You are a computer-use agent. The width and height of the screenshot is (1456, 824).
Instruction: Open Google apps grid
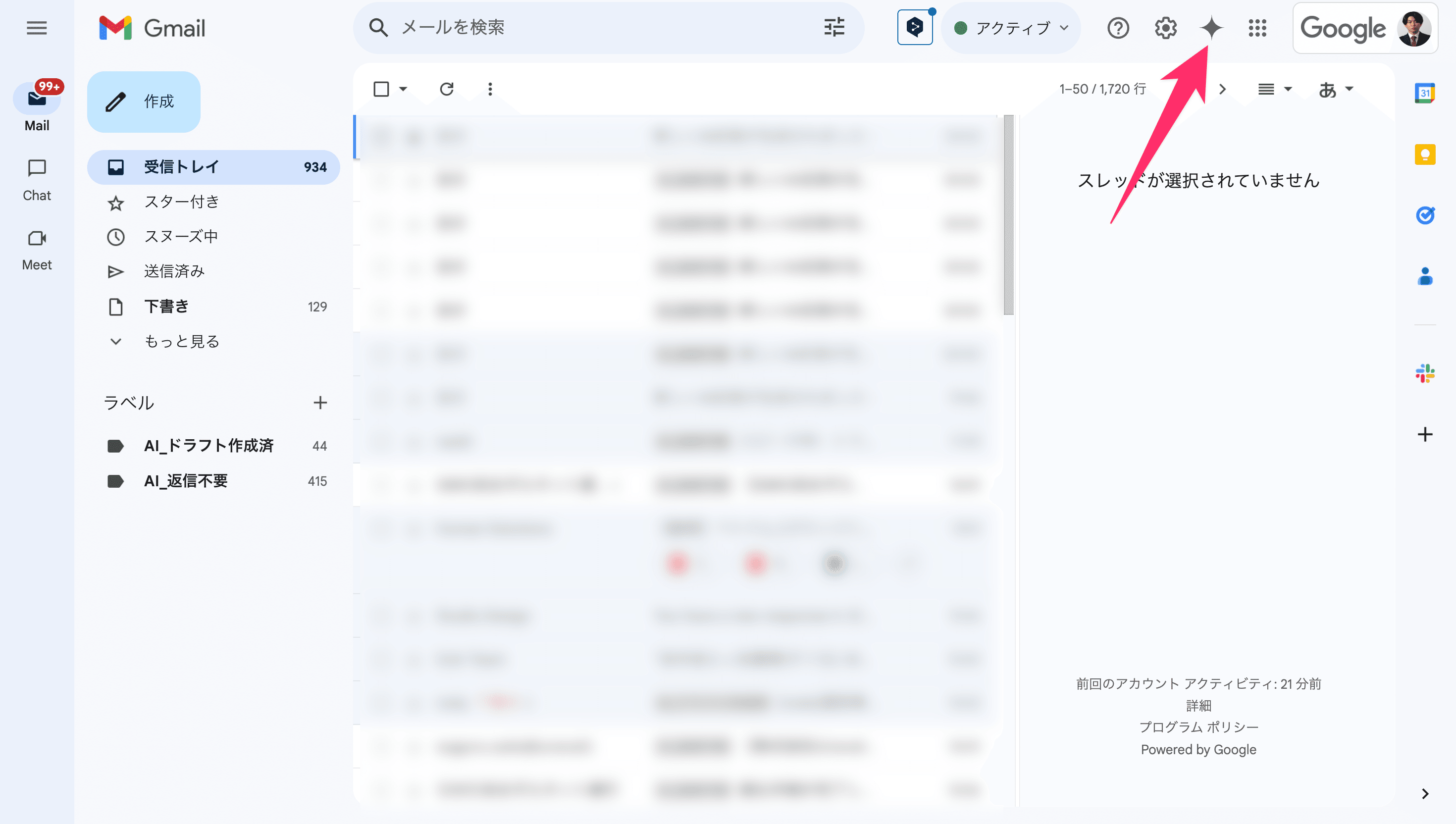point(1257,28)
